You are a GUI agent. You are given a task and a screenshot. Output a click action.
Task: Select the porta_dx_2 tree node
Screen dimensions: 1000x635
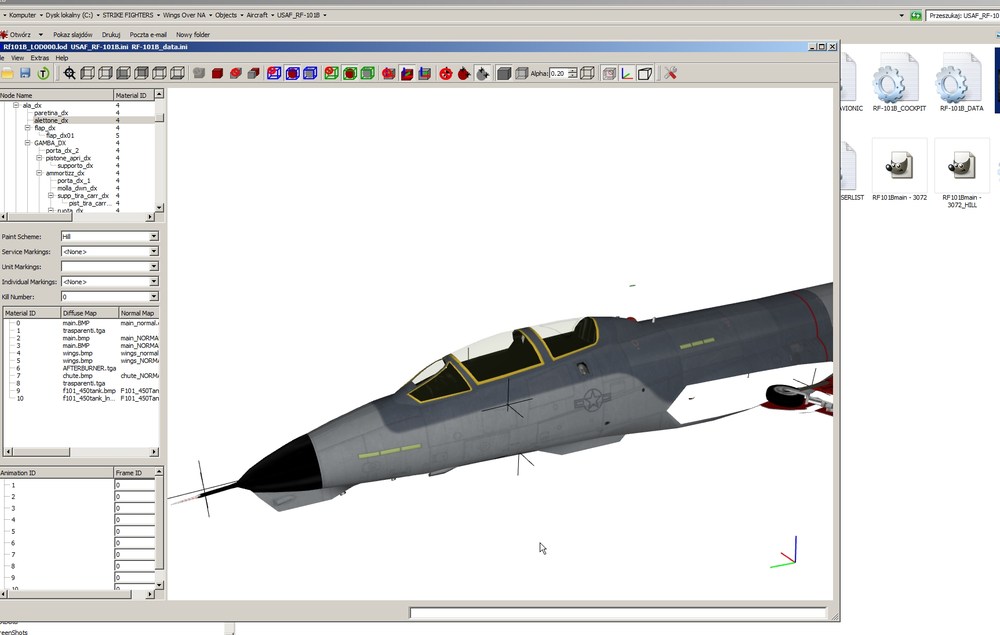click(62, 150)
